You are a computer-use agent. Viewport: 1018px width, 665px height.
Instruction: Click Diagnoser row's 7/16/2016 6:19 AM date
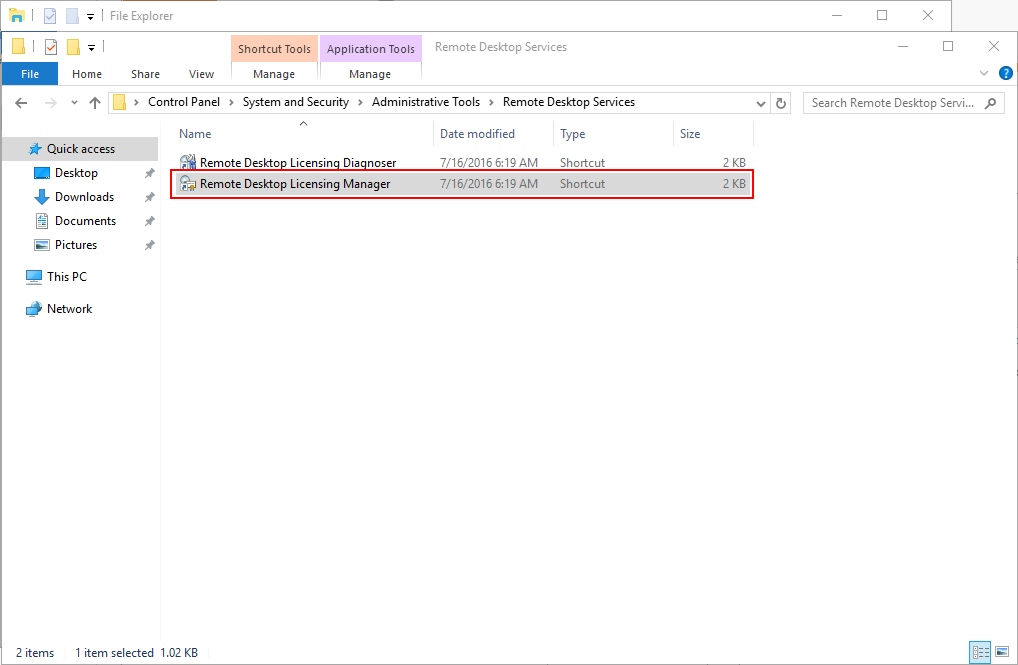coord(489,162)
